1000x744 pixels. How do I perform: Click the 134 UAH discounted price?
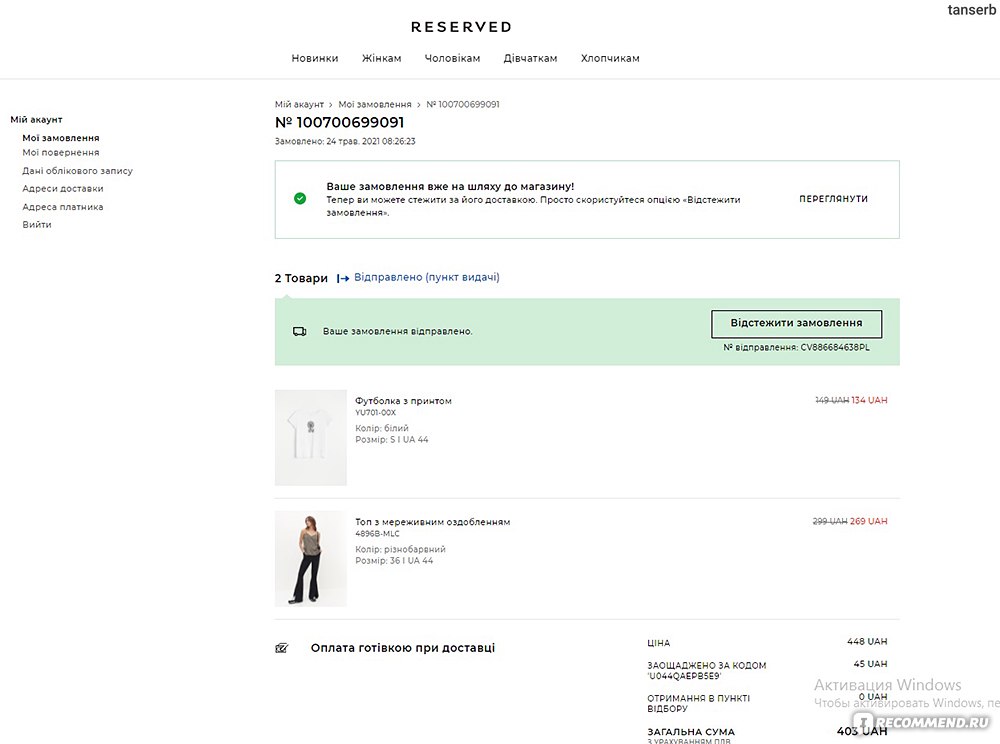pos(869,400)
